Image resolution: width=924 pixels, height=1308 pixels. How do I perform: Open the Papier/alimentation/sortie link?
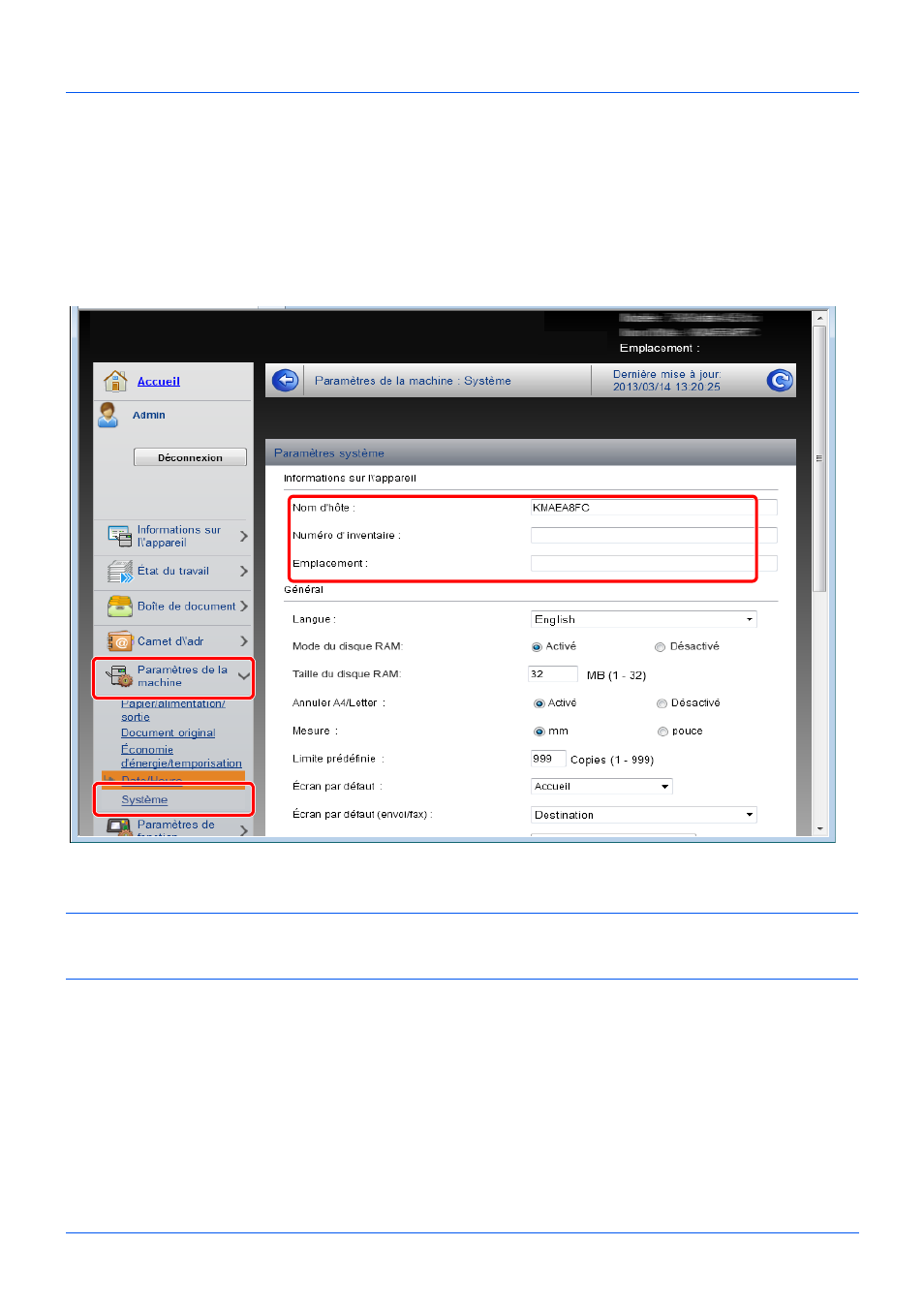pos(172,710)
